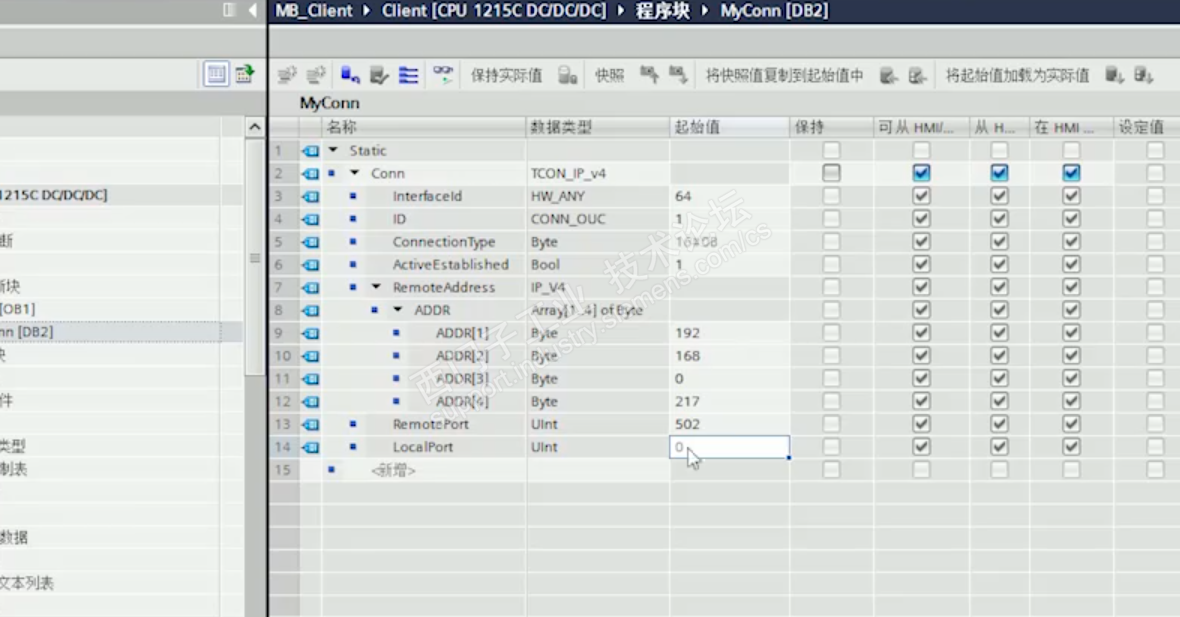
Task: Click the panel layout icon in the title bar
Action: tap(230, 10)
